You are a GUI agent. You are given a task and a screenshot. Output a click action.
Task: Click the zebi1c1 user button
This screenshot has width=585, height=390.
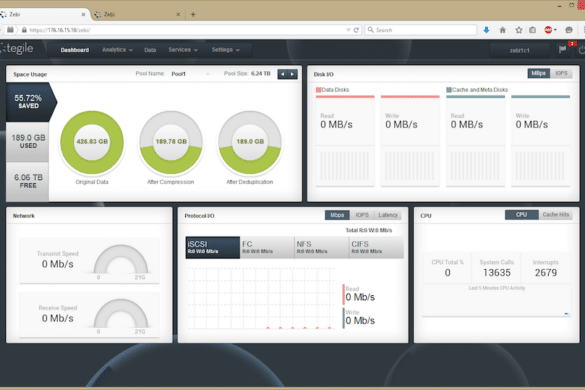520,50
